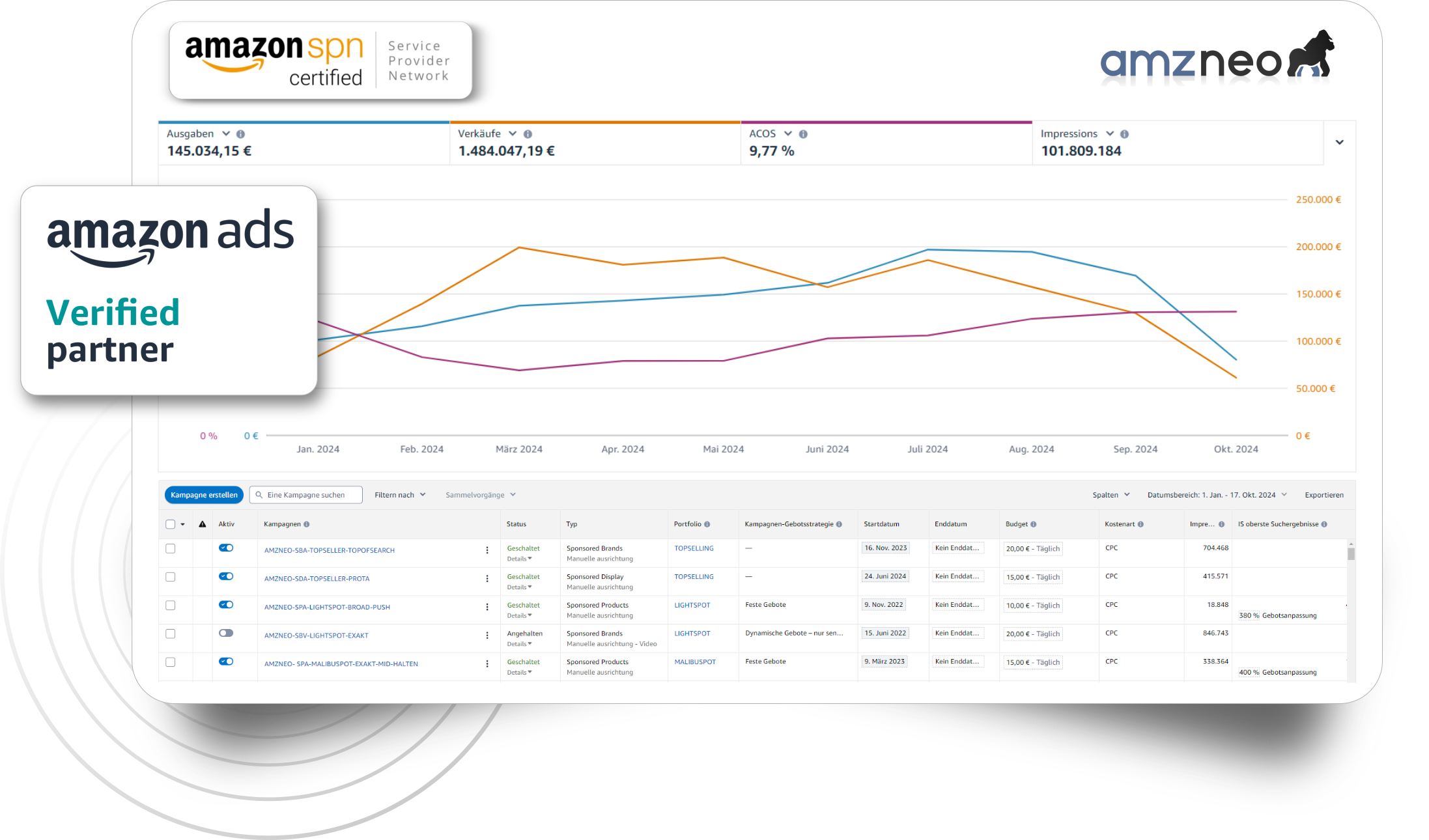Open the Impressions metric dropdown
The image size is (1429, 840).
pyautogui.click(x=1110, y=133)
